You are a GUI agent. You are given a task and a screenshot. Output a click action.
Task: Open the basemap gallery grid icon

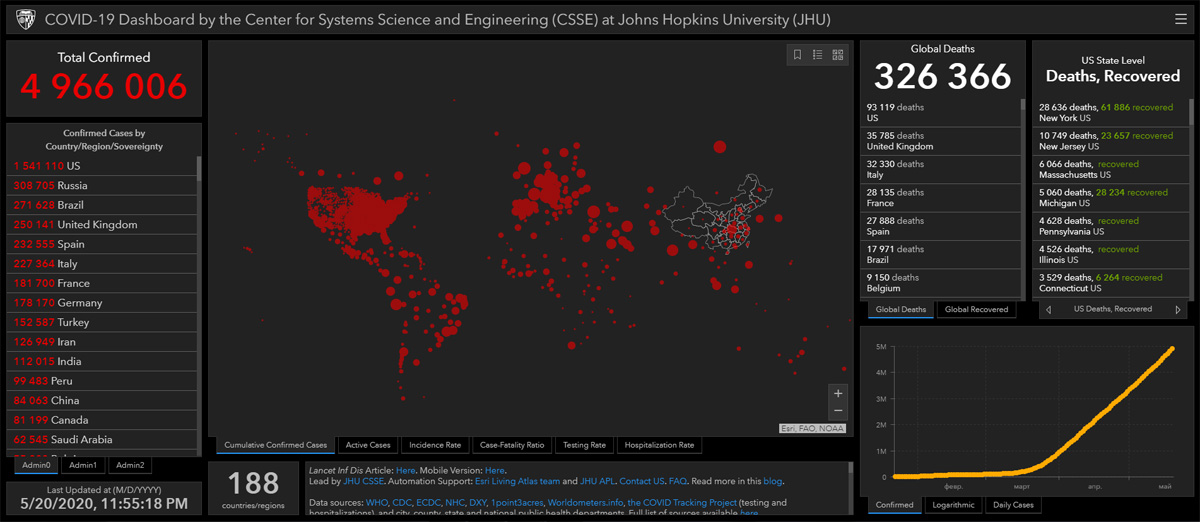pyautogui.click(x=838, y=55)
